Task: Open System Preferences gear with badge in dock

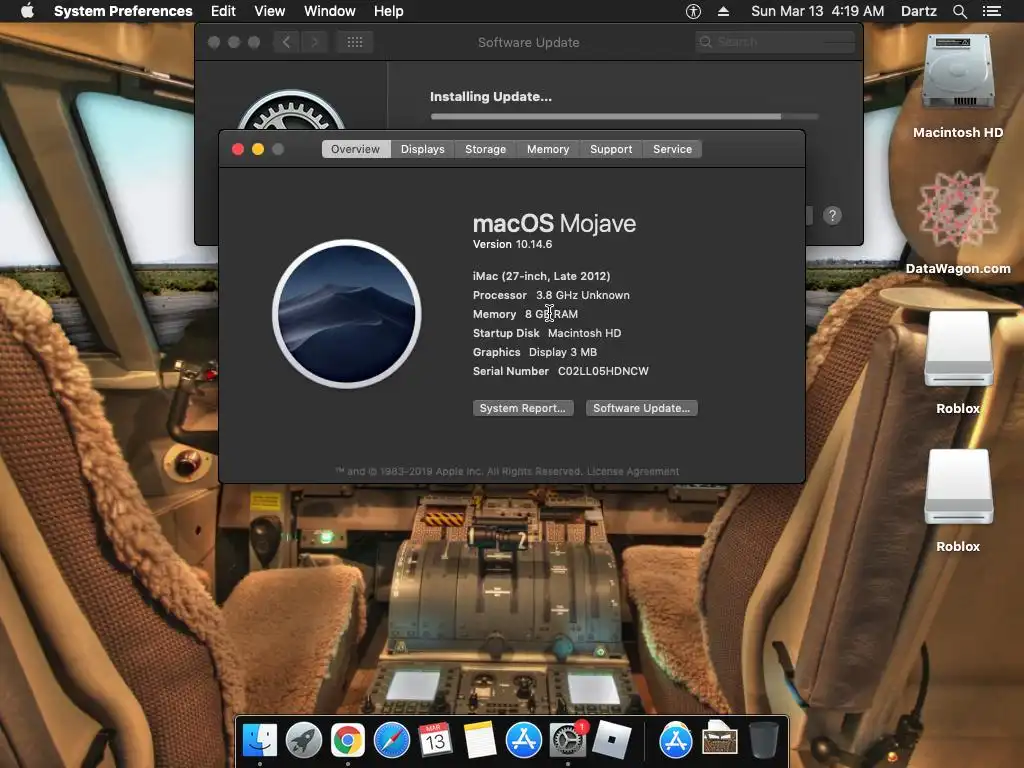Action: (x=567, y=741)
